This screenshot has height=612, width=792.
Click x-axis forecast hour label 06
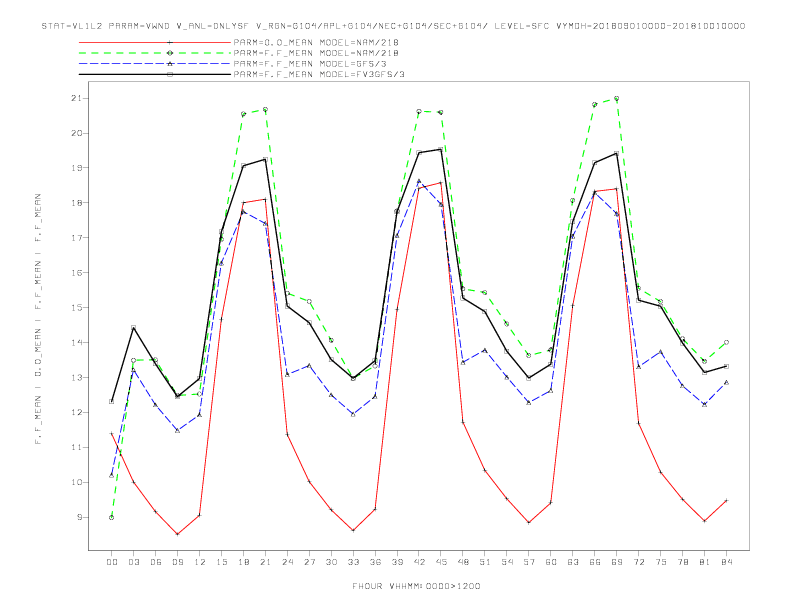pos(156,562)
